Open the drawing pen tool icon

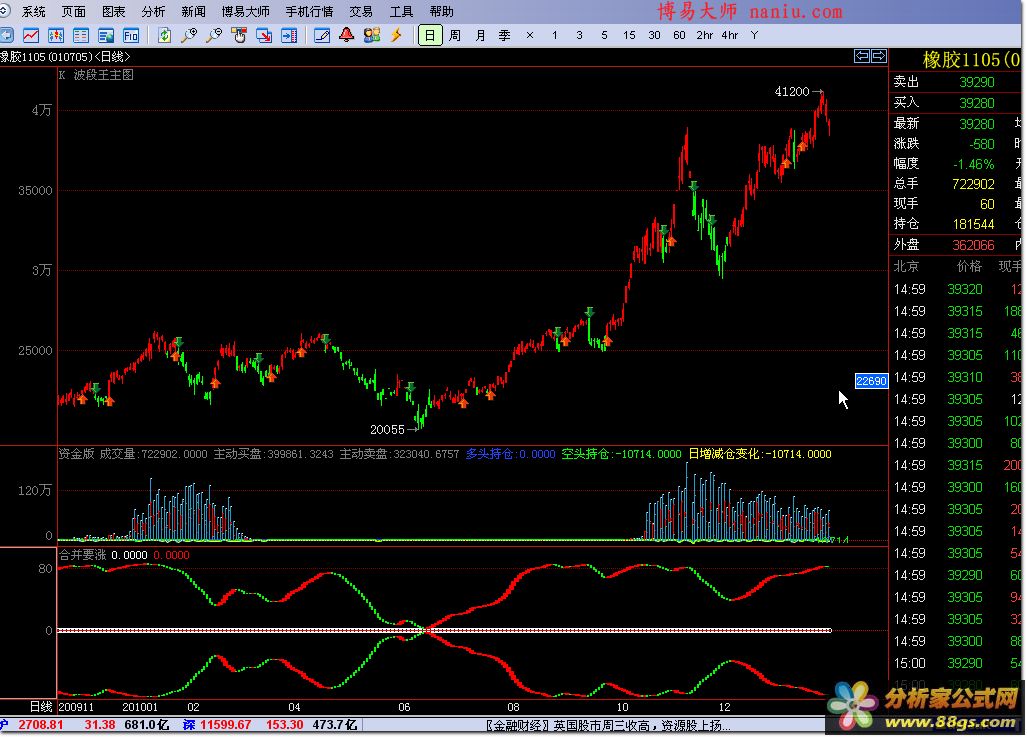click(322, 35)
